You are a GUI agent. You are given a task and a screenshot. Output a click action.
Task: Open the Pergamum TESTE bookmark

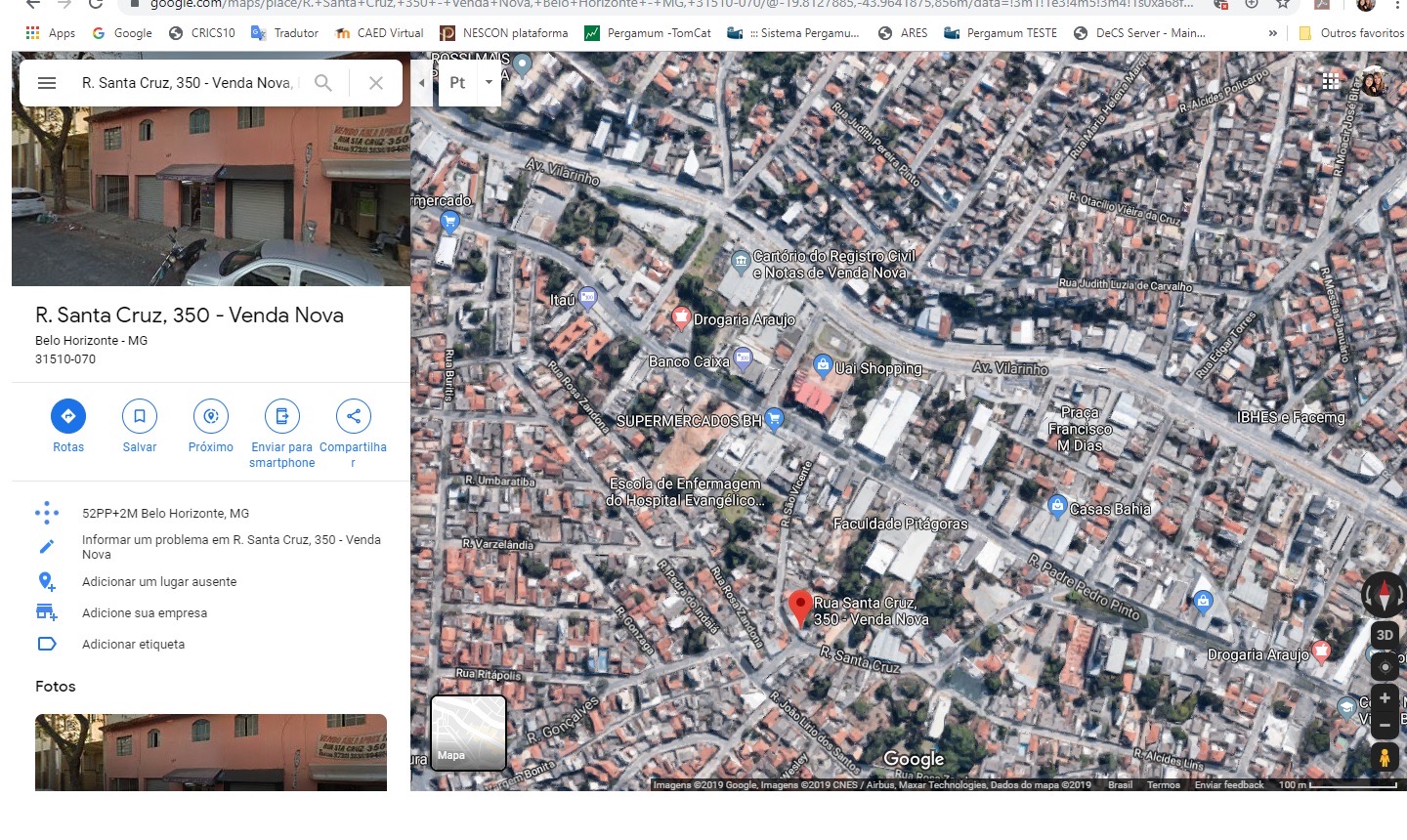click(x=1001, y=33)
